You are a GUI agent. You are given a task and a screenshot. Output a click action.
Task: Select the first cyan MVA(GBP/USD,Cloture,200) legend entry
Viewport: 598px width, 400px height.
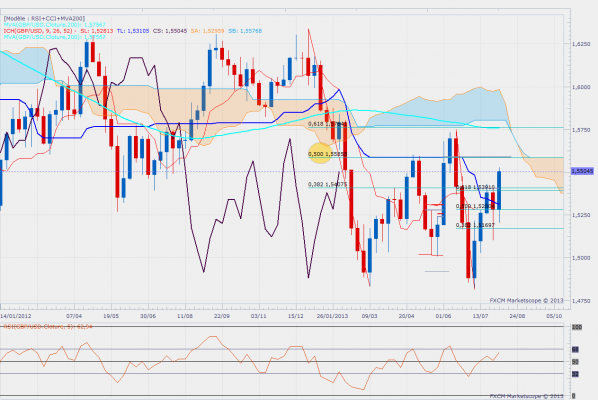click(55, 24)
